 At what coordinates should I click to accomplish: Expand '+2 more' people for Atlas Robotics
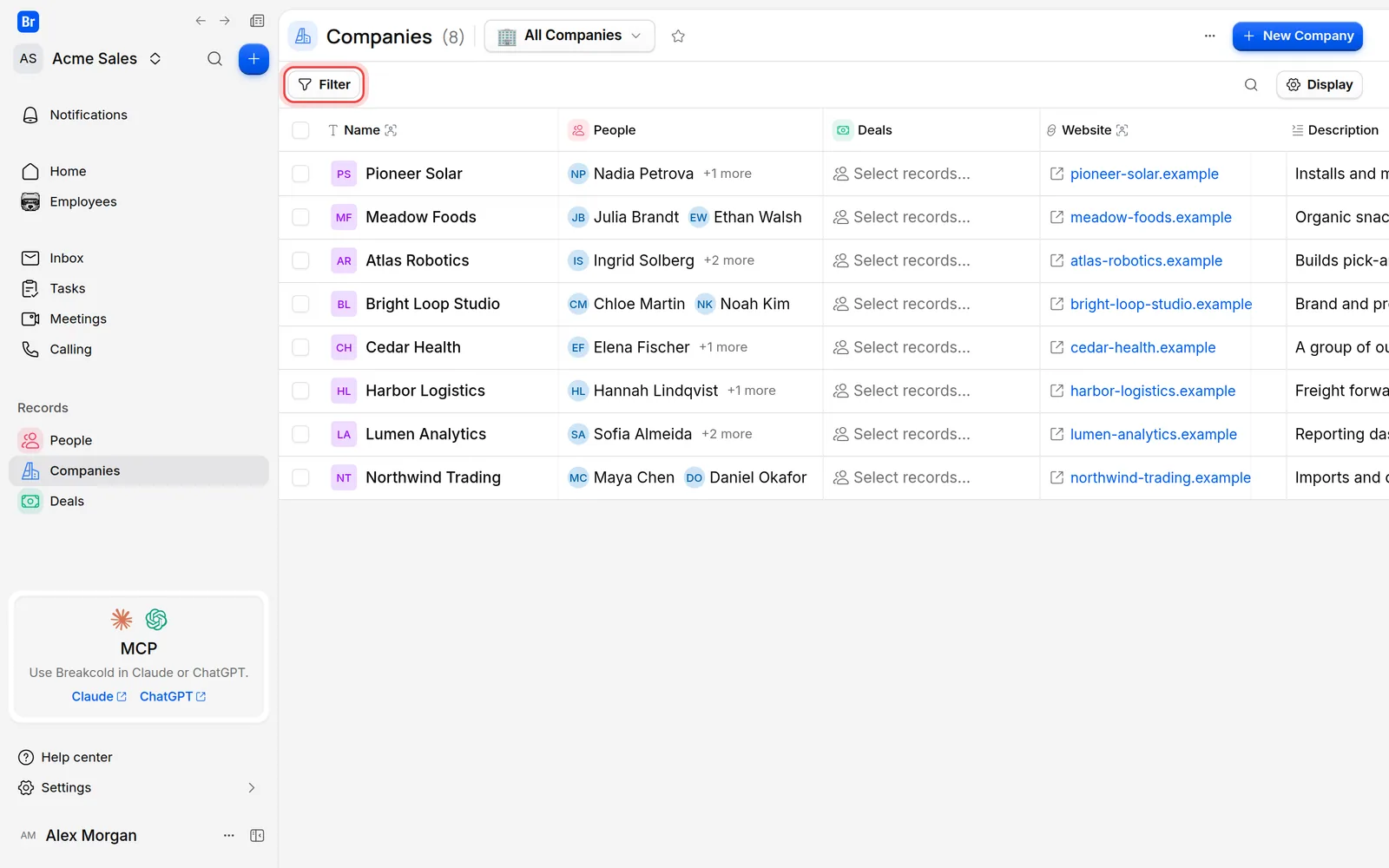tap(729, 260)
